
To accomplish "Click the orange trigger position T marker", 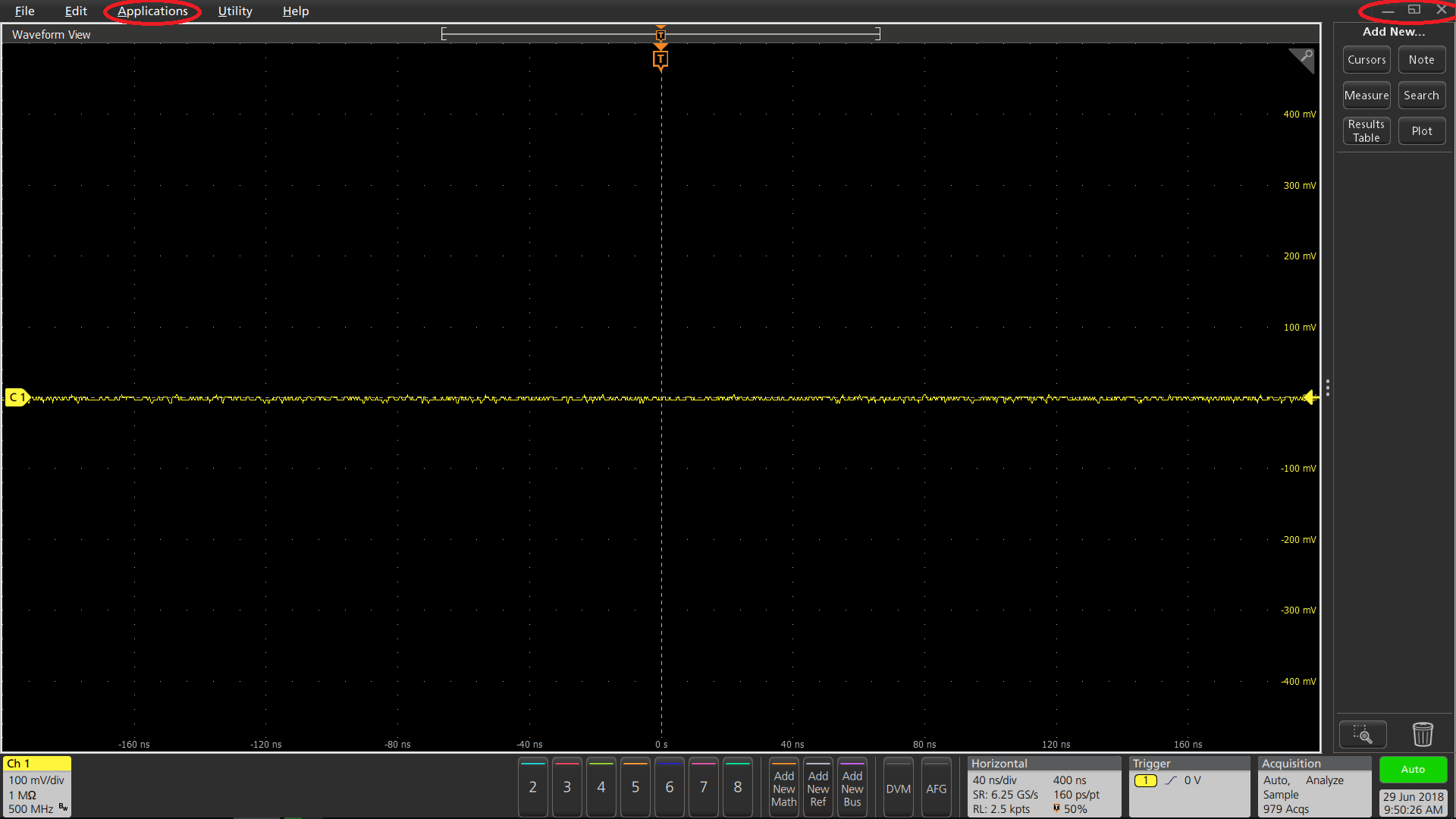I will point(661,59).
